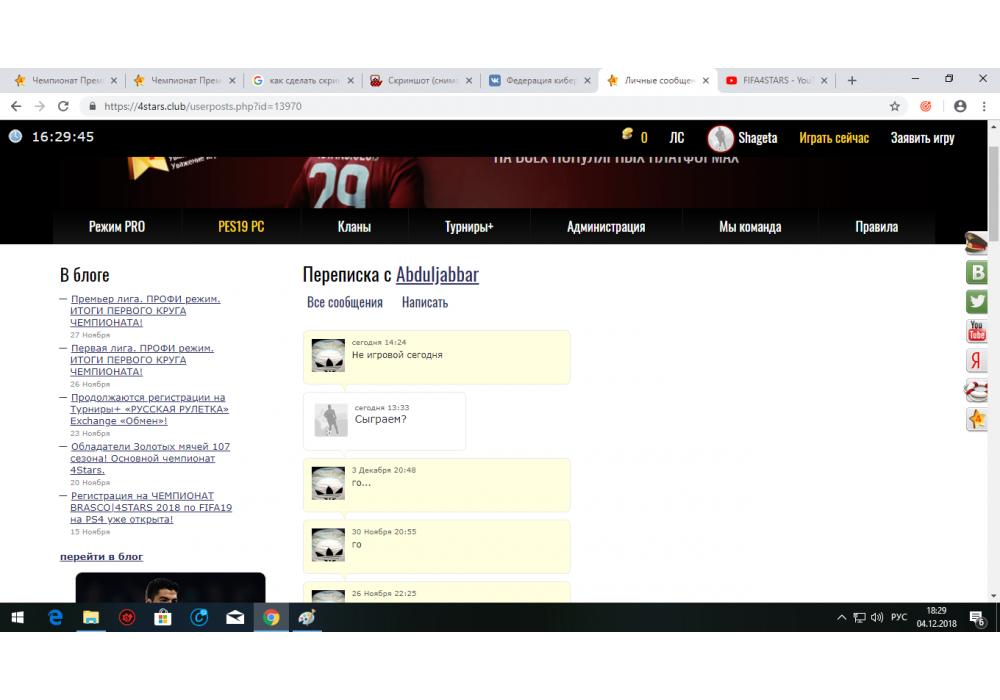Click the Написать link
This screenshot has height=700, width=1000.
click(424, 302)
